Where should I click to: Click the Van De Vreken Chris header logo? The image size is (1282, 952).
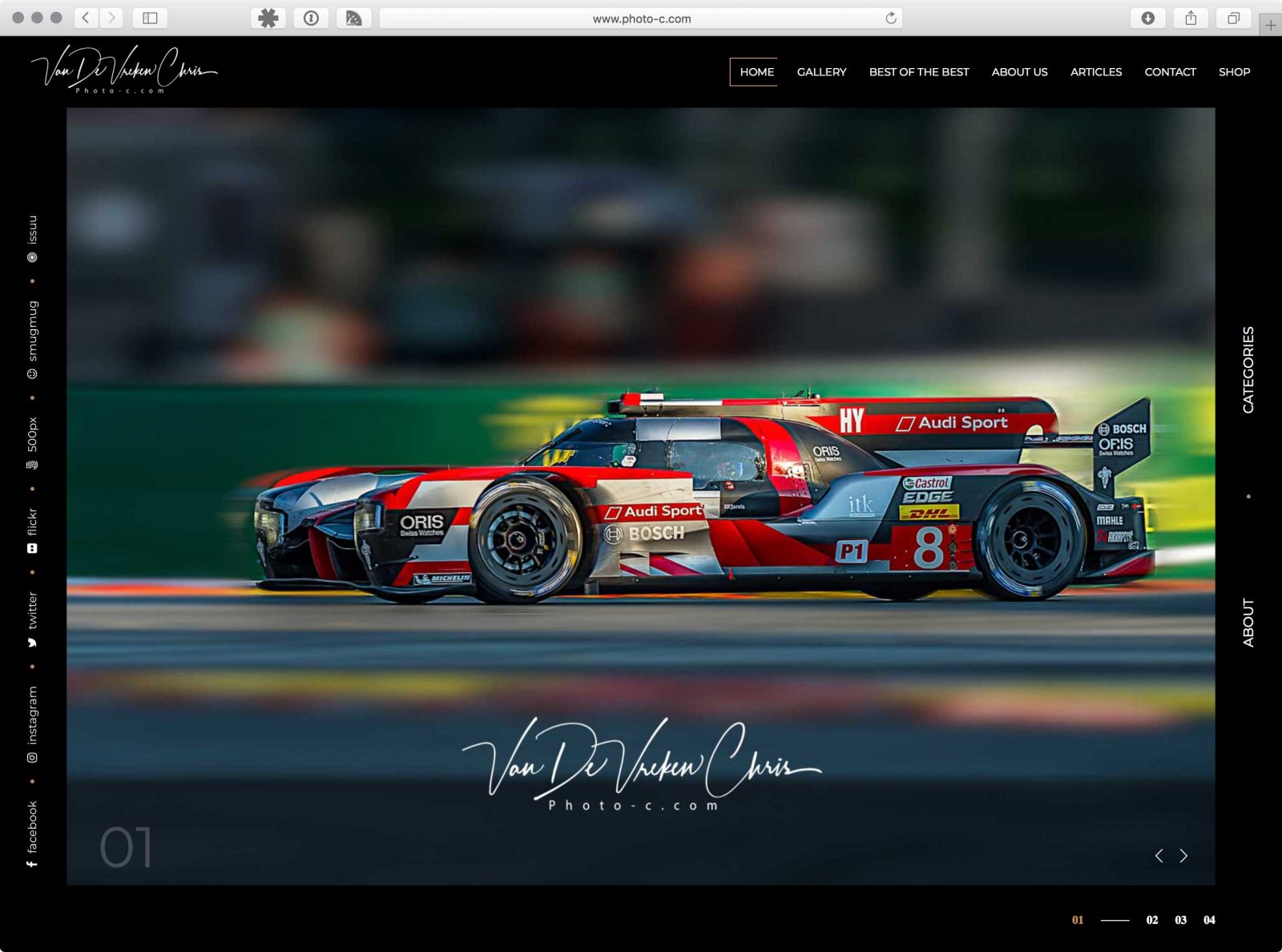(124, 70)
